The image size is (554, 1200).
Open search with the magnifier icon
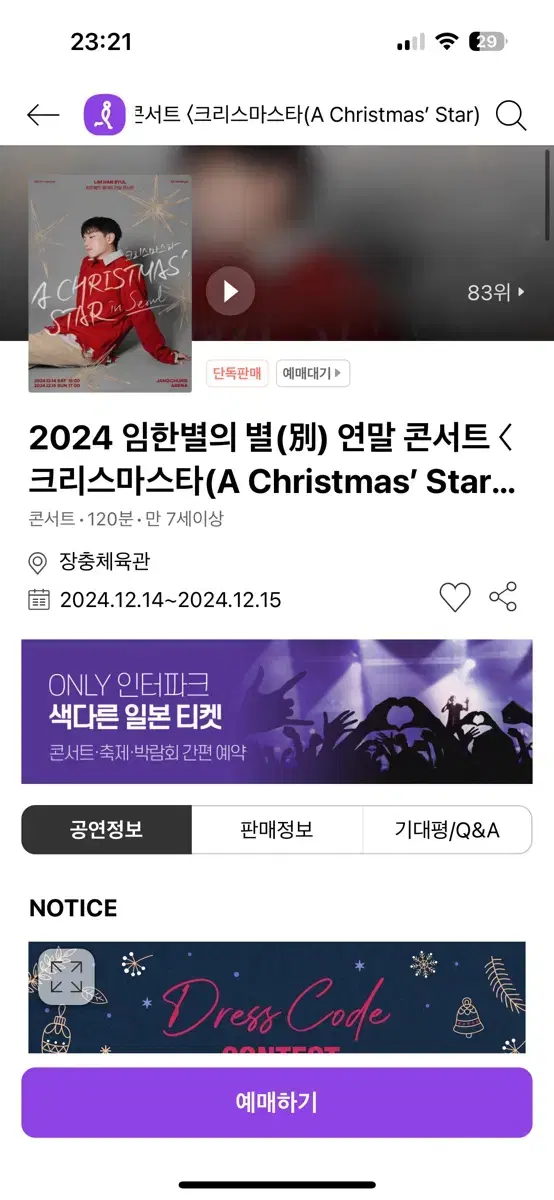point(511,116)
